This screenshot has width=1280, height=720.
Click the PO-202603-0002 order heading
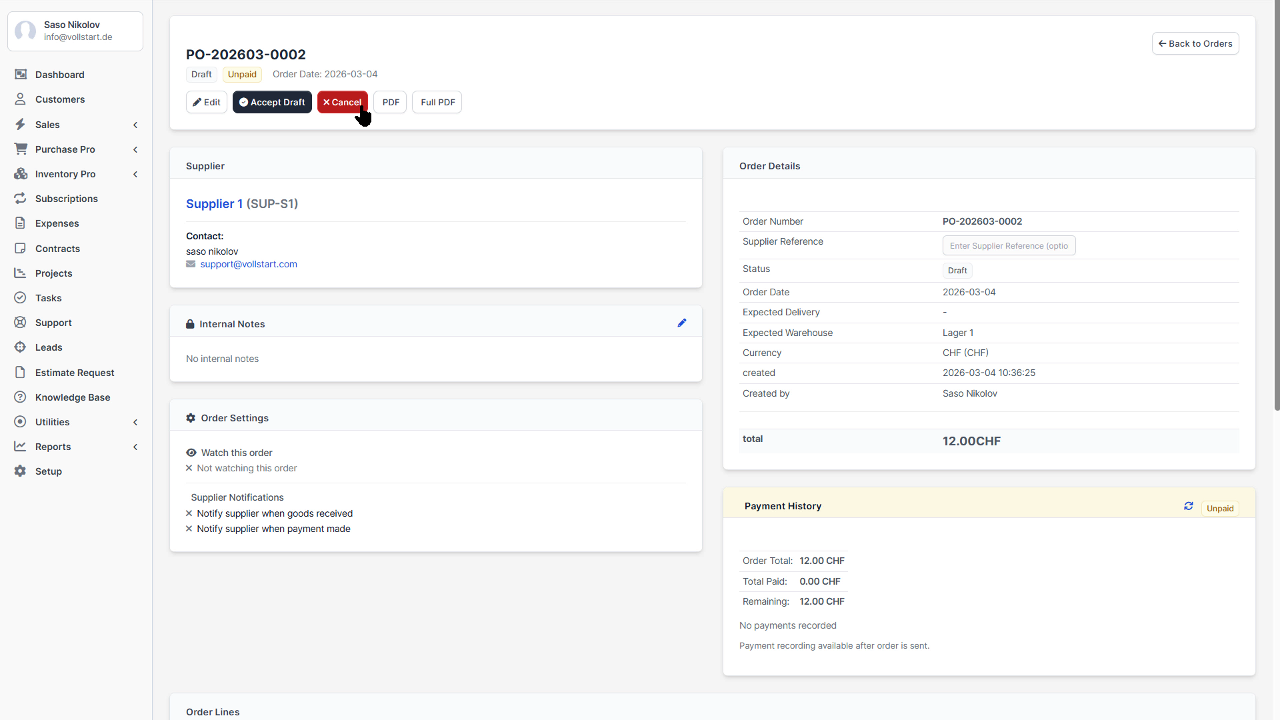(x=246, y=55)
